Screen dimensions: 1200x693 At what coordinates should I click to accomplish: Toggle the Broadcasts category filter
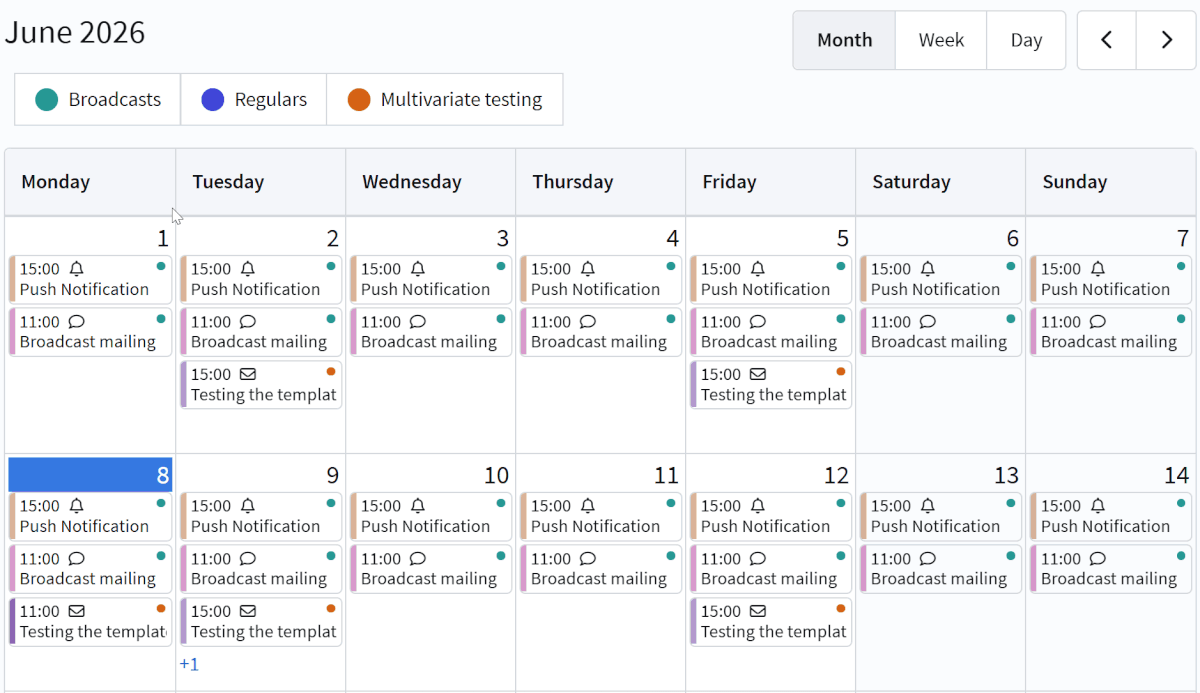pyautogui.click(x=98, y=99)
